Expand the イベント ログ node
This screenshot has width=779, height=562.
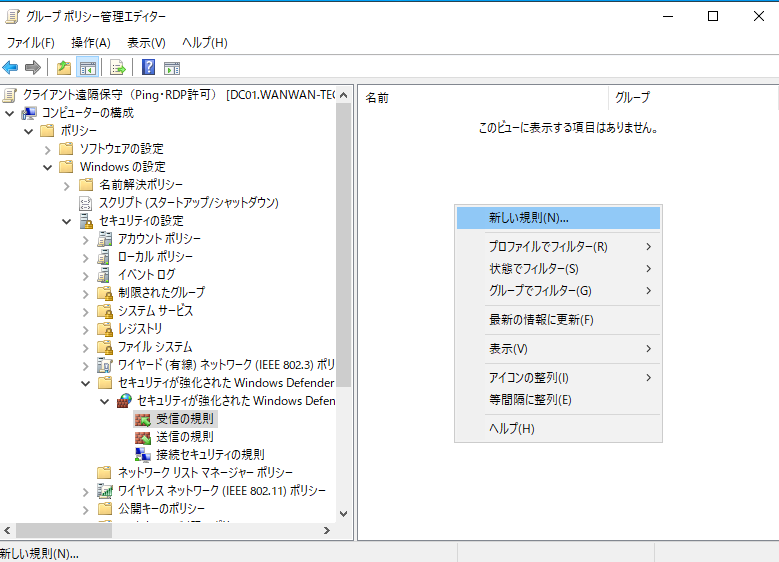tap(85, 276)
